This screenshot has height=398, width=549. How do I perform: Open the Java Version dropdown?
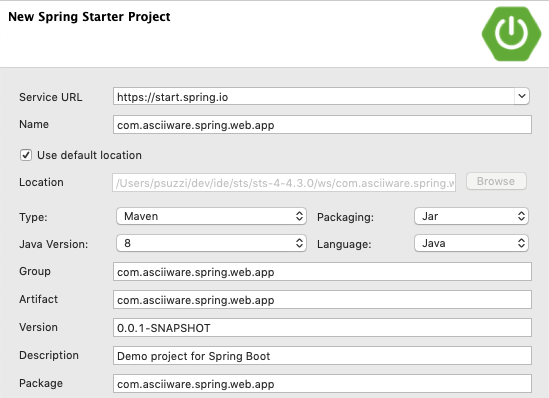(x=211, y=243)
